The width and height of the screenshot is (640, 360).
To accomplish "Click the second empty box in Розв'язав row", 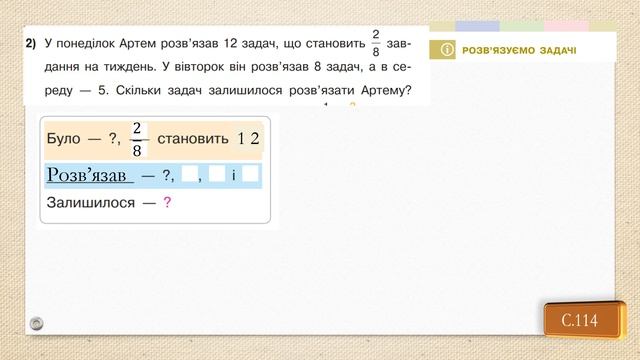I will pos(217,174).
